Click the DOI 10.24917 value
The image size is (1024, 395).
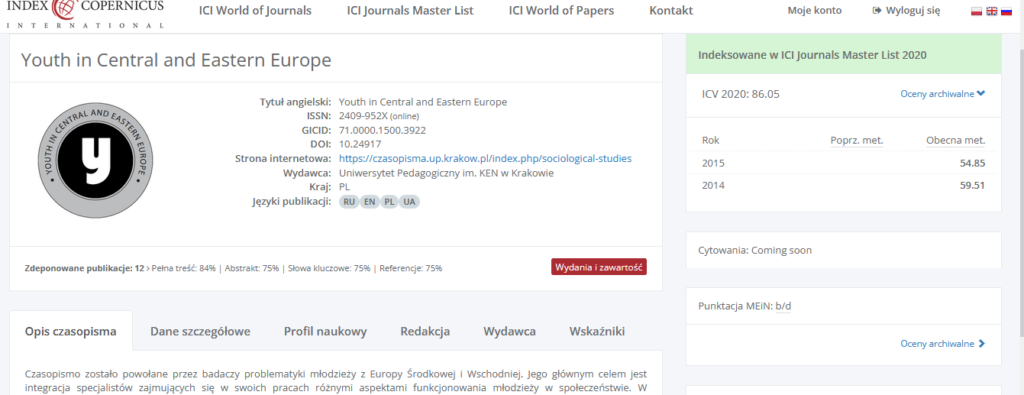pos(360,144)
